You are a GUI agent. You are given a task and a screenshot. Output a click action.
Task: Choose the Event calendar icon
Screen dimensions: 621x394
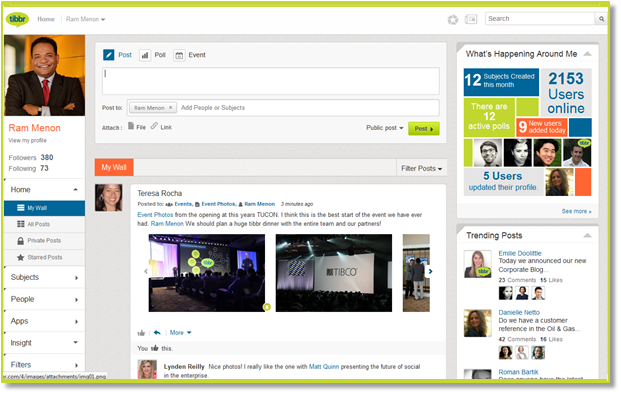179,55
